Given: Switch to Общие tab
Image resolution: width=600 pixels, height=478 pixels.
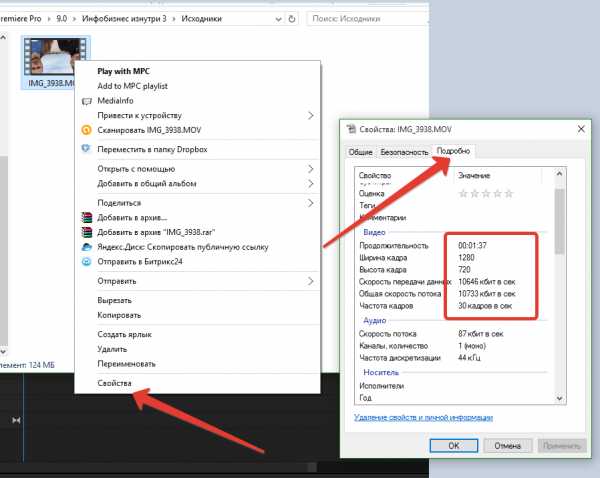Looking at the screenshot, I should coord(360,152).
